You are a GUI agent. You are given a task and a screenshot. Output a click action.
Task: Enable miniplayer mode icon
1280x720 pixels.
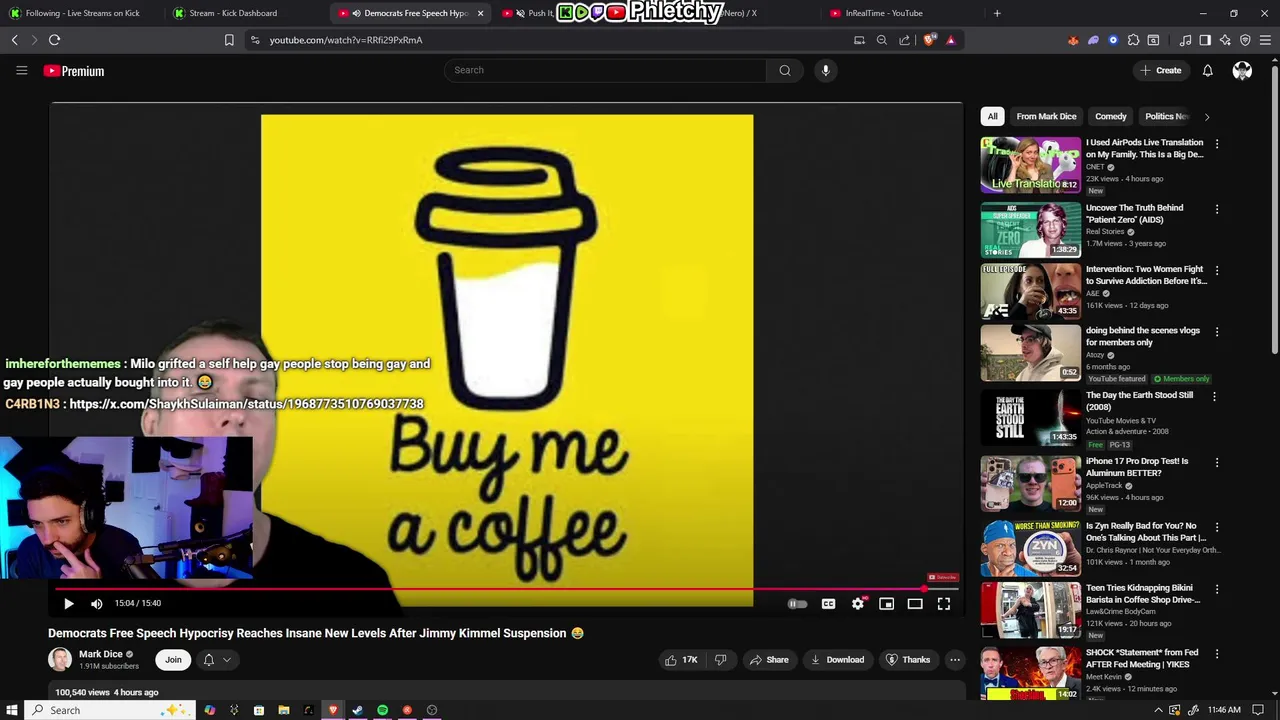tap(886, 604)
